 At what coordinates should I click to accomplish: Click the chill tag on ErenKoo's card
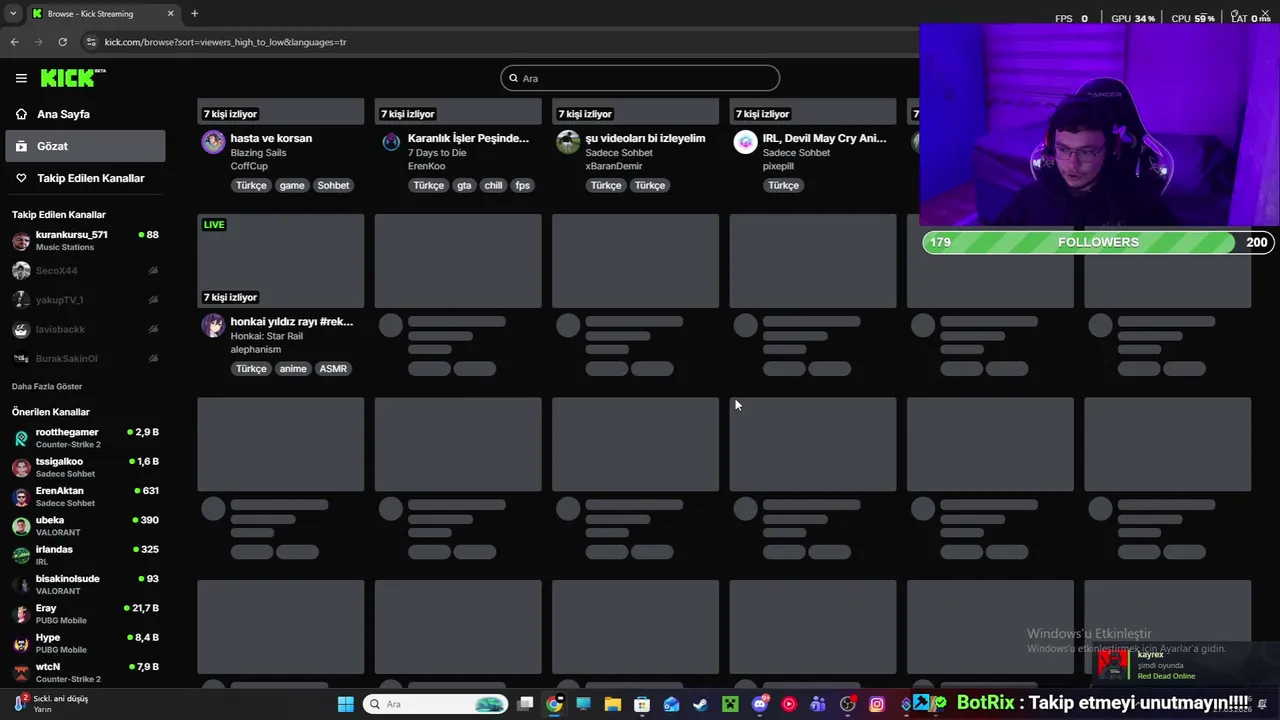493,185
